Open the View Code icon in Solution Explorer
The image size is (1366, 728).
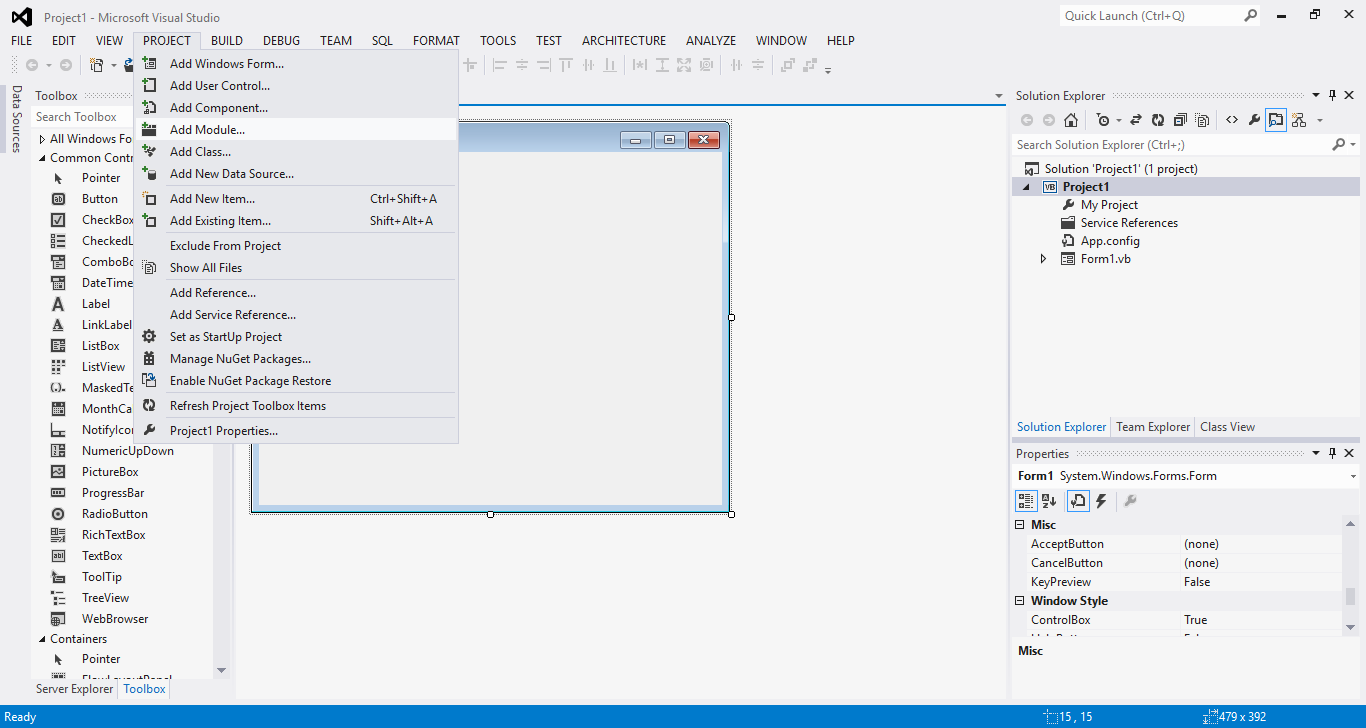click(1232, 119)
